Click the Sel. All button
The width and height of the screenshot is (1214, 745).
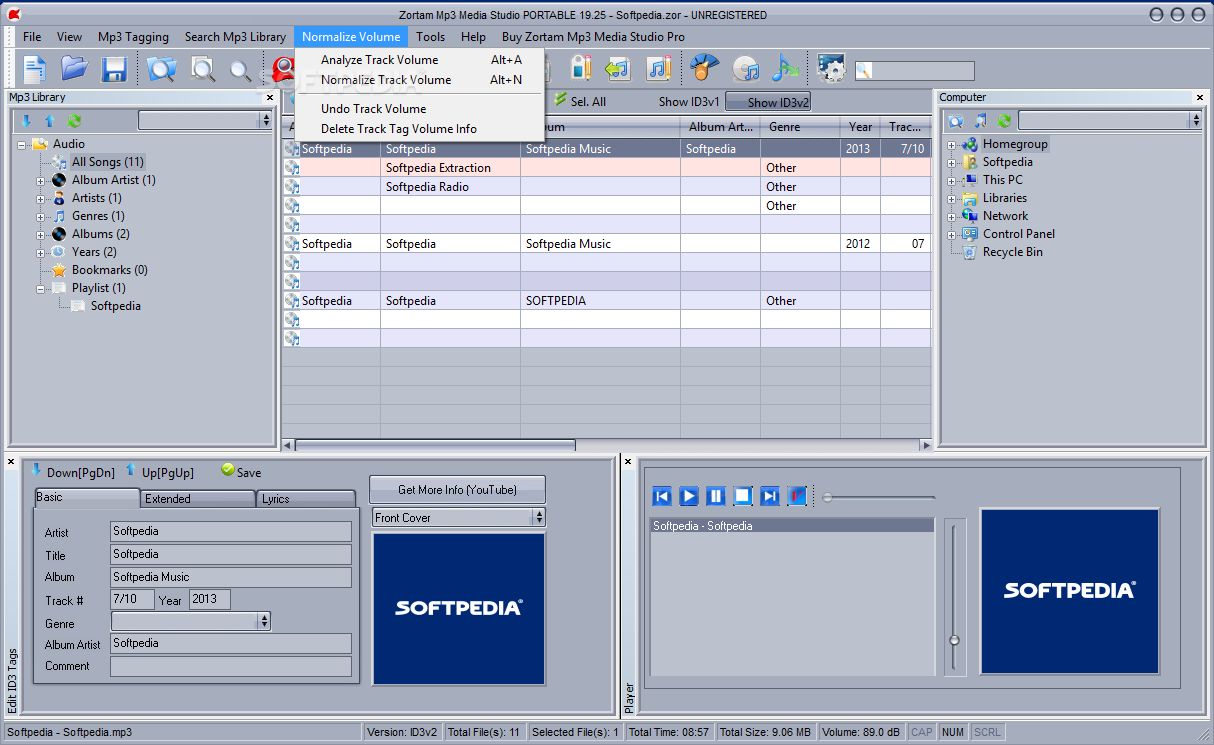point(580,101)
